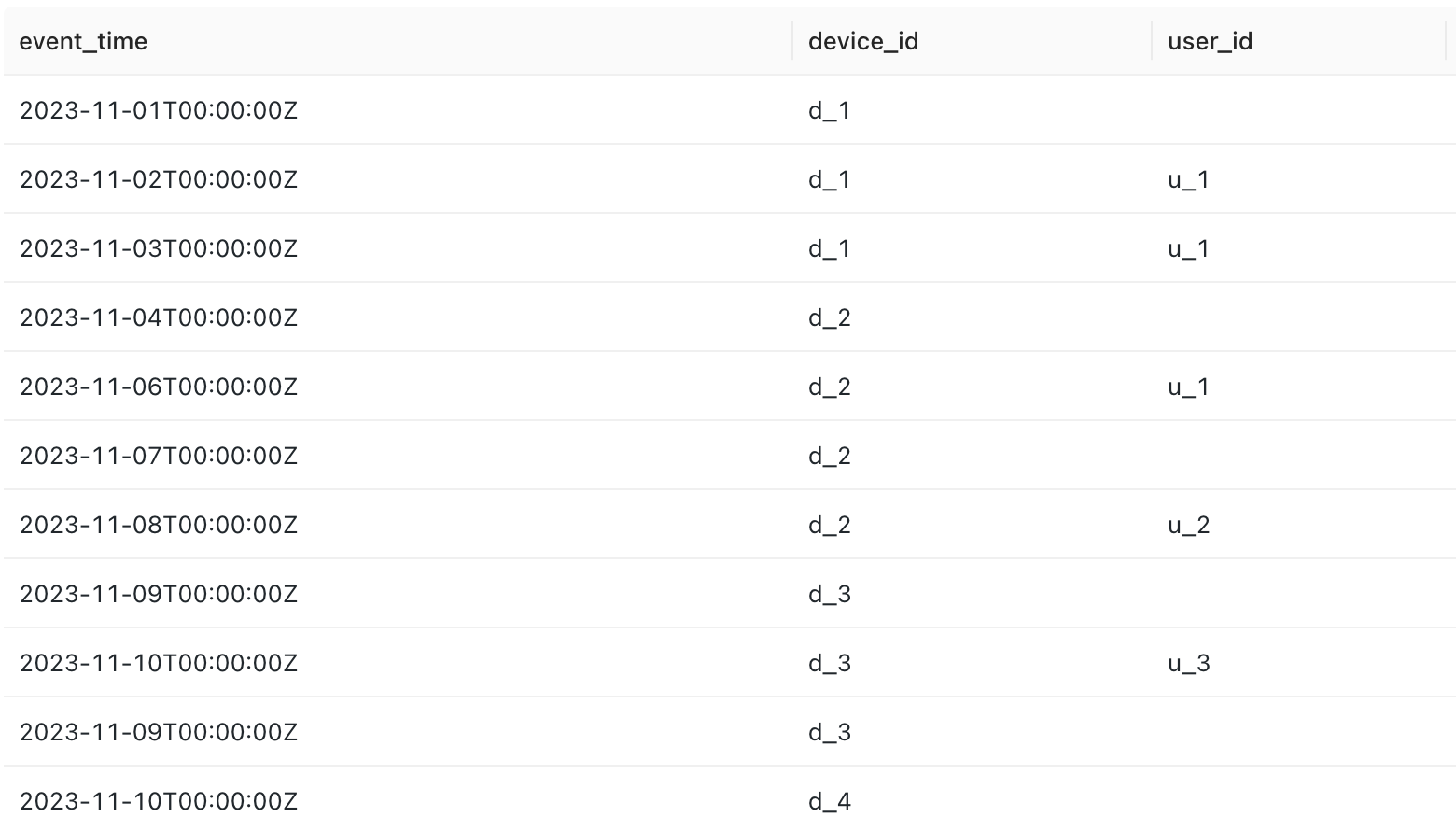Click the divider between device_id and user_id headers
Screen dimensions: 1456x831
coord(1152,41)
